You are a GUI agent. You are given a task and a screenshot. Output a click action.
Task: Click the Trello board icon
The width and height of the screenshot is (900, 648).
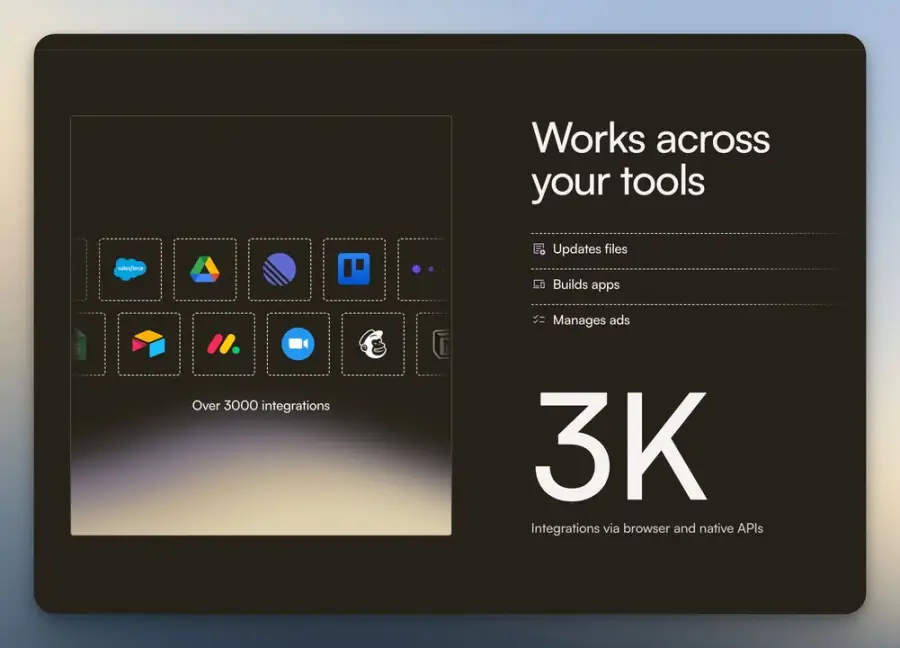coord(354,269)
